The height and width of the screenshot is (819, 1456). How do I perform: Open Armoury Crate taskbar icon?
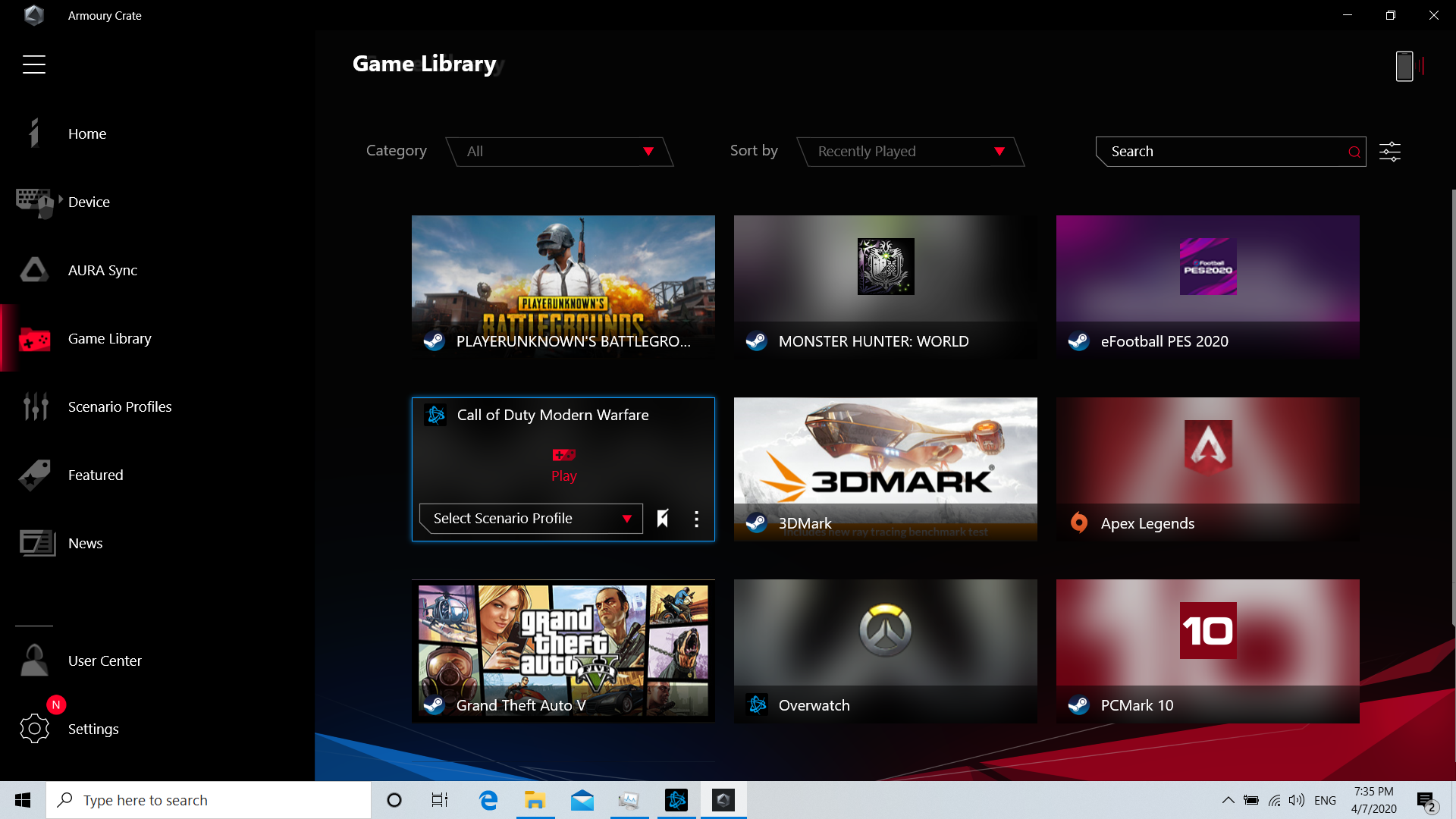[x=723, y=800]
